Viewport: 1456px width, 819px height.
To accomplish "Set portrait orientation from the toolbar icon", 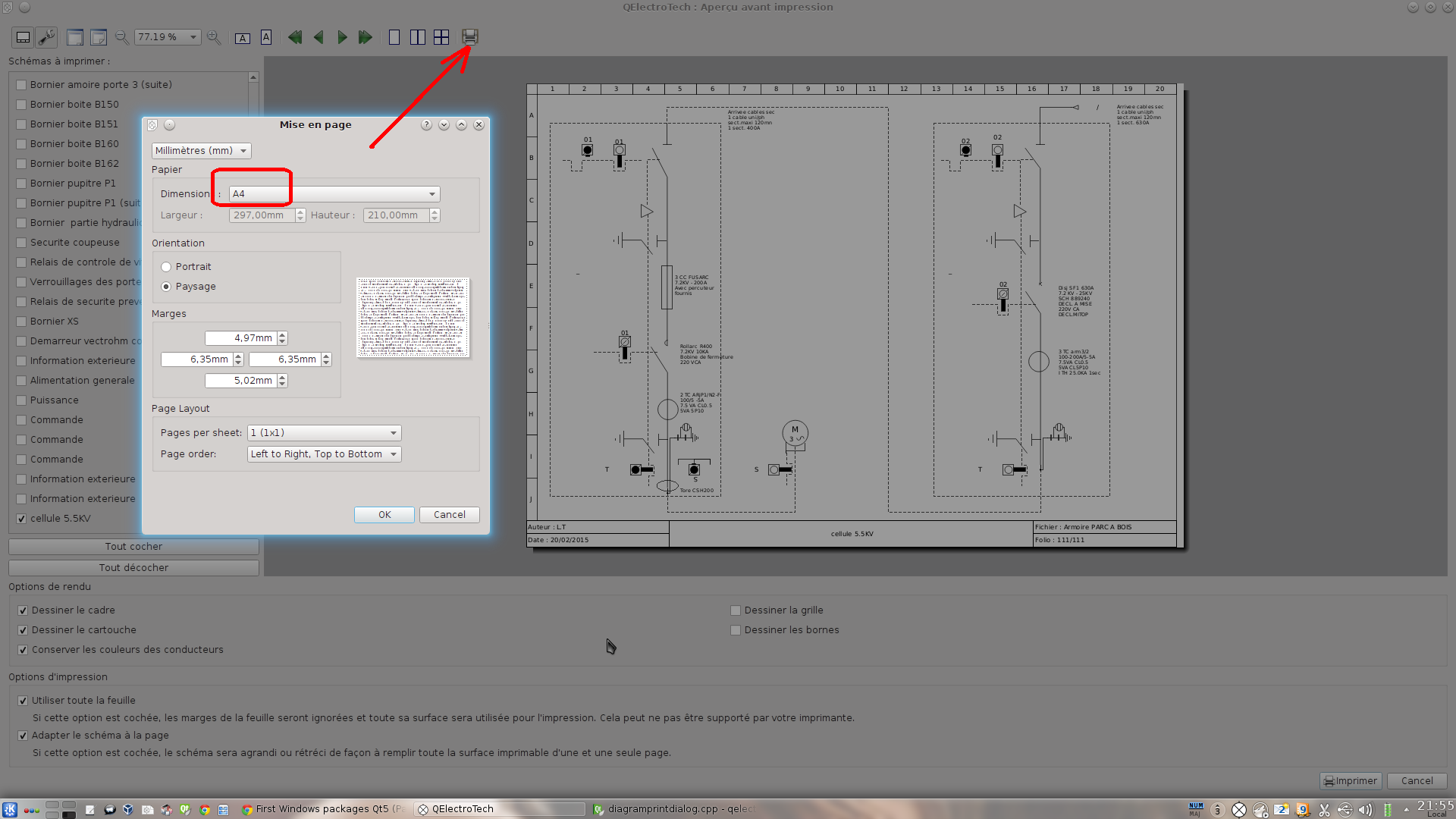I will coord(266,37).
